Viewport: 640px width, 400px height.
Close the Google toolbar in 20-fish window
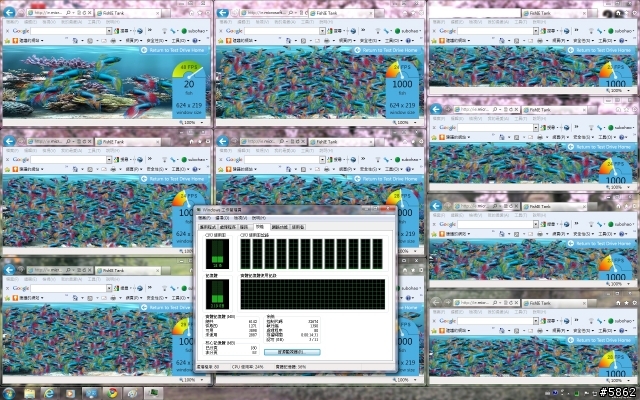(7, 31)
